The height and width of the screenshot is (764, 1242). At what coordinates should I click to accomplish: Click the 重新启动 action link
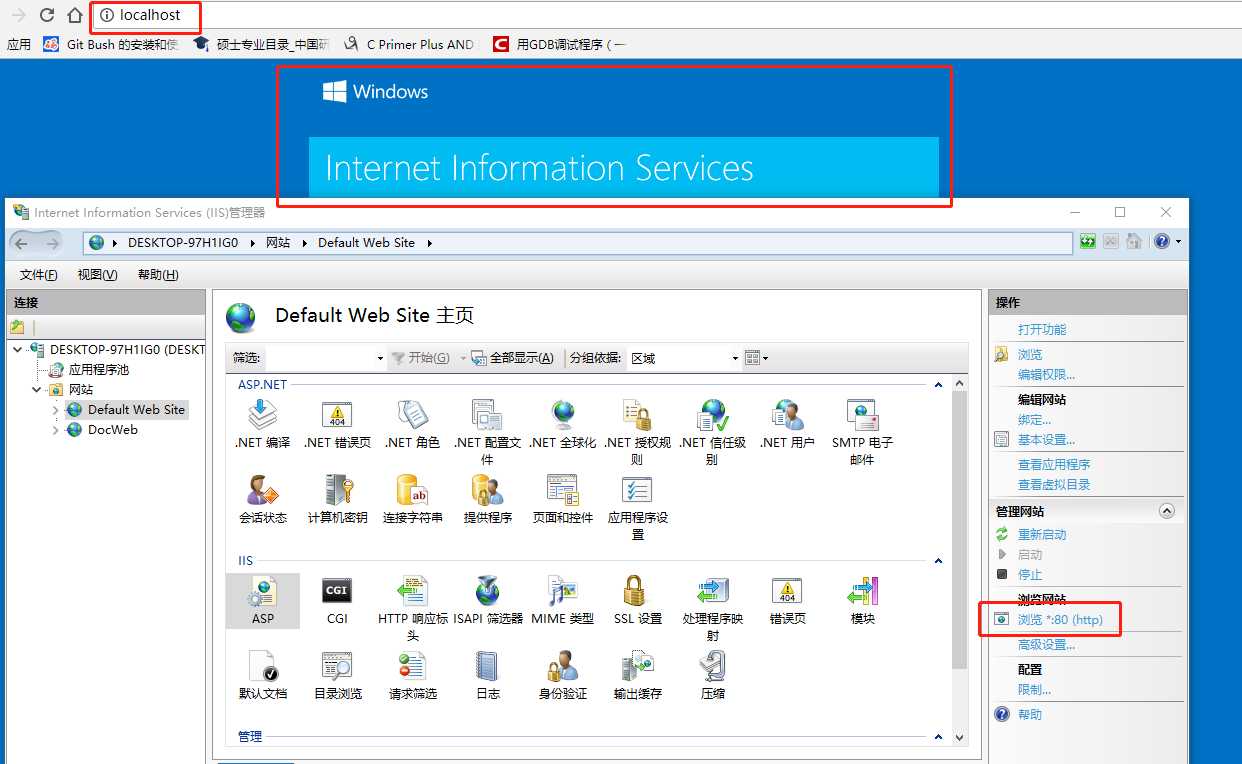point(1042,535)
